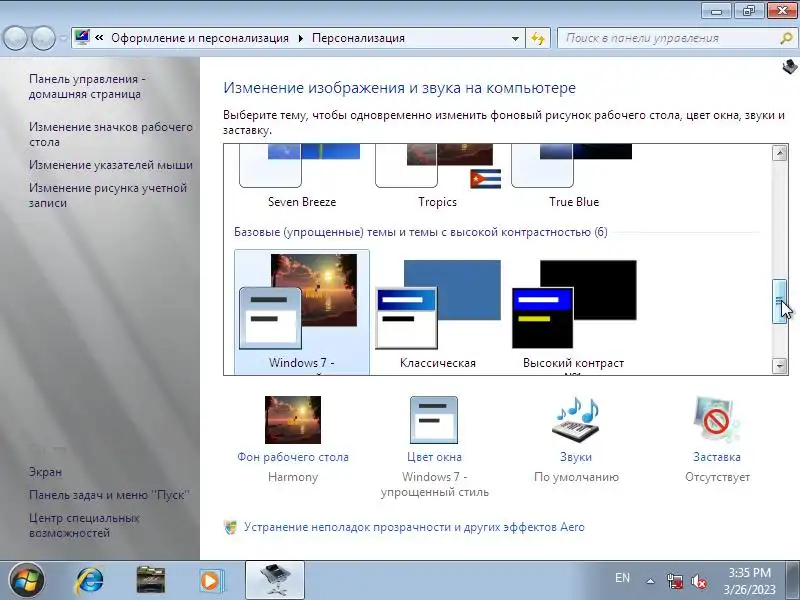The image size is (800, 600).
Task: Select the True Blue theme
Action: click(574, 176)
